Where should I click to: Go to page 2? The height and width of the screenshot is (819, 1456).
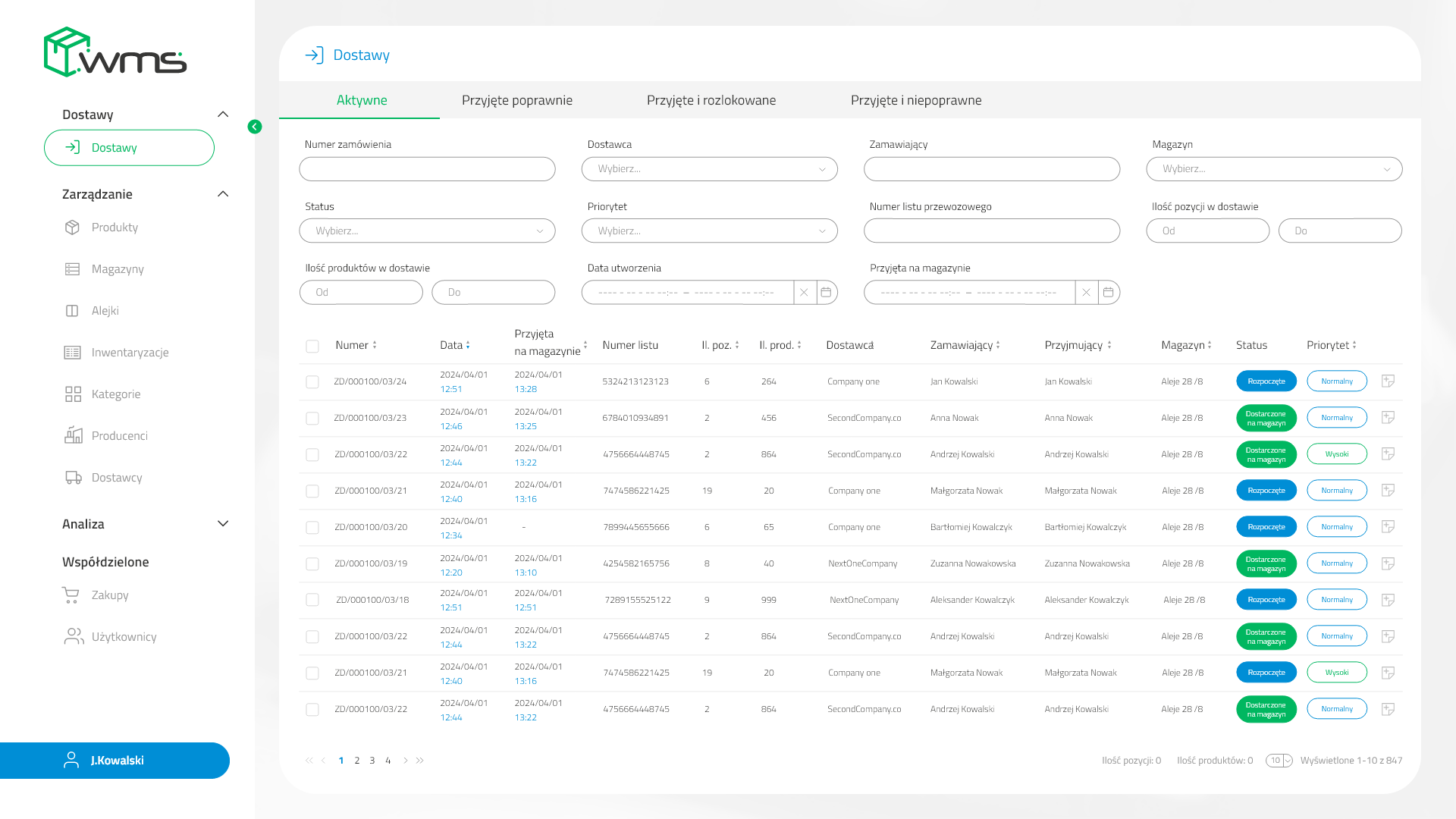[357, 761]
